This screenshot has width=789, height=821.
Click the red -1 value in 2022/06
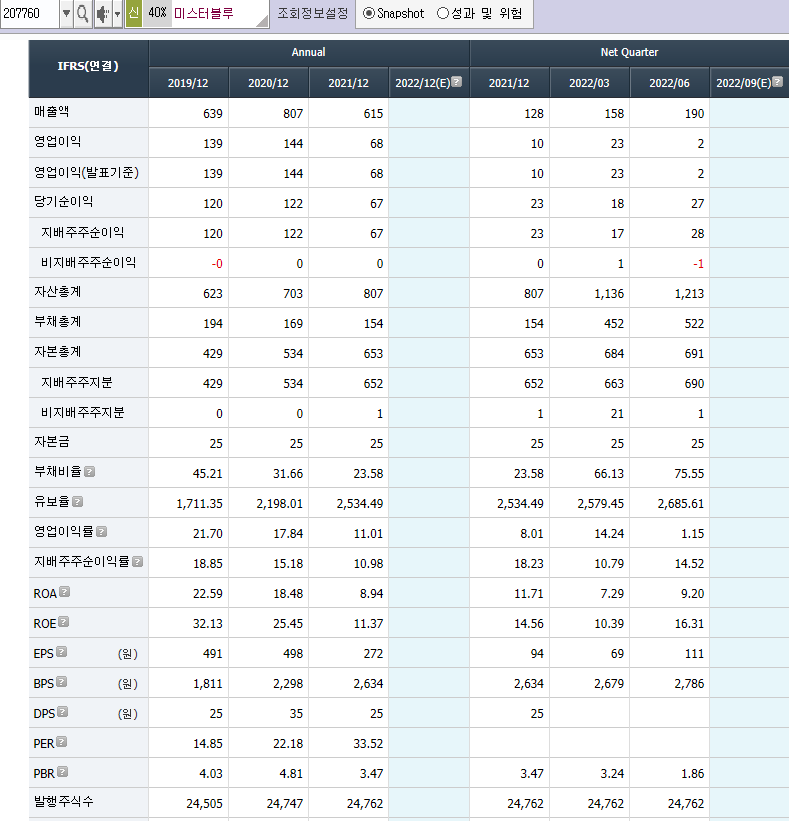click(x=698, y=264)
